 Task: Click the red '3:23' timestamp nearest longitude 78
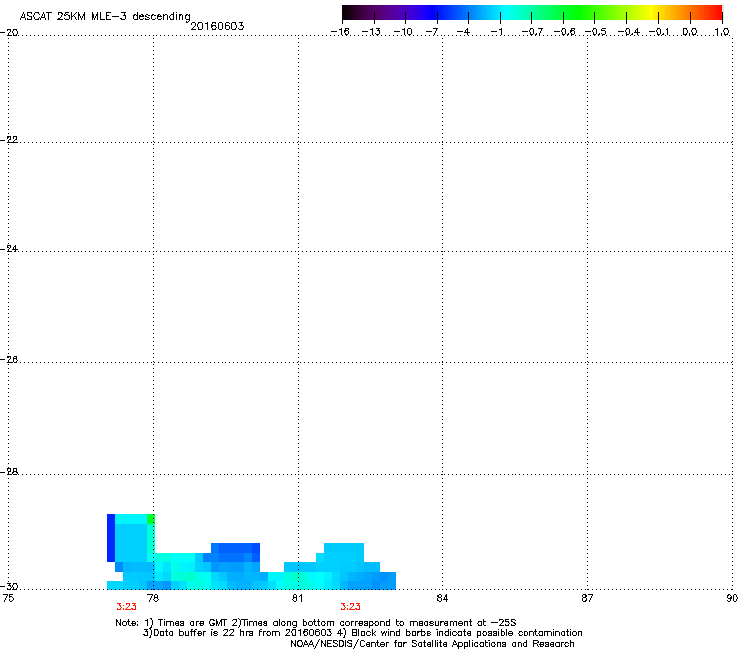tap(126, 607)
